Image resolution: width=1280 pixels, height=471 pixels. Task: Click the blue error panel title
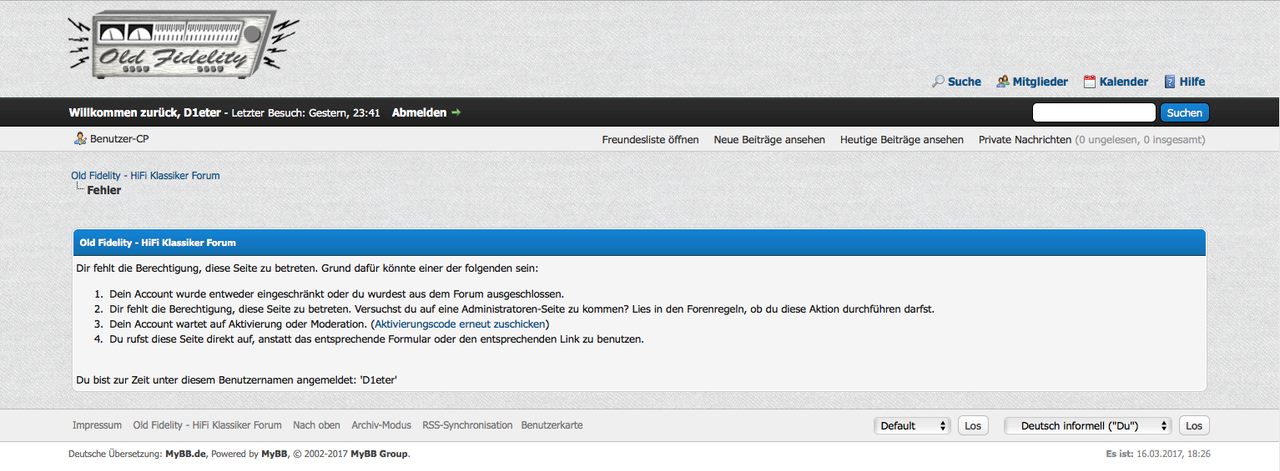158,243
